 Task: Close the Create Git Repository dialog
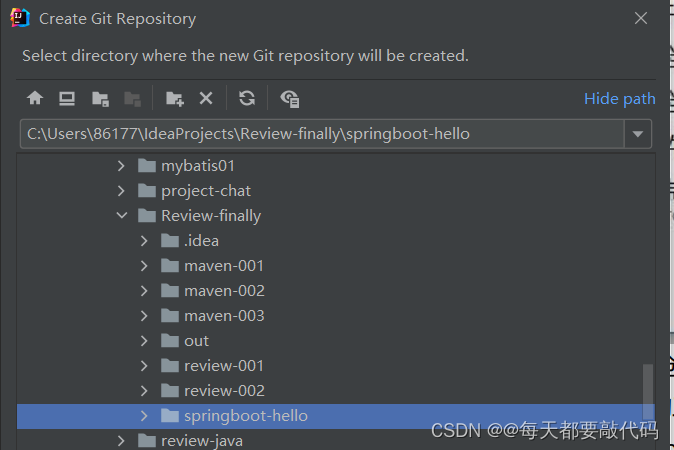pyautogui.click(x=641, y=18)
